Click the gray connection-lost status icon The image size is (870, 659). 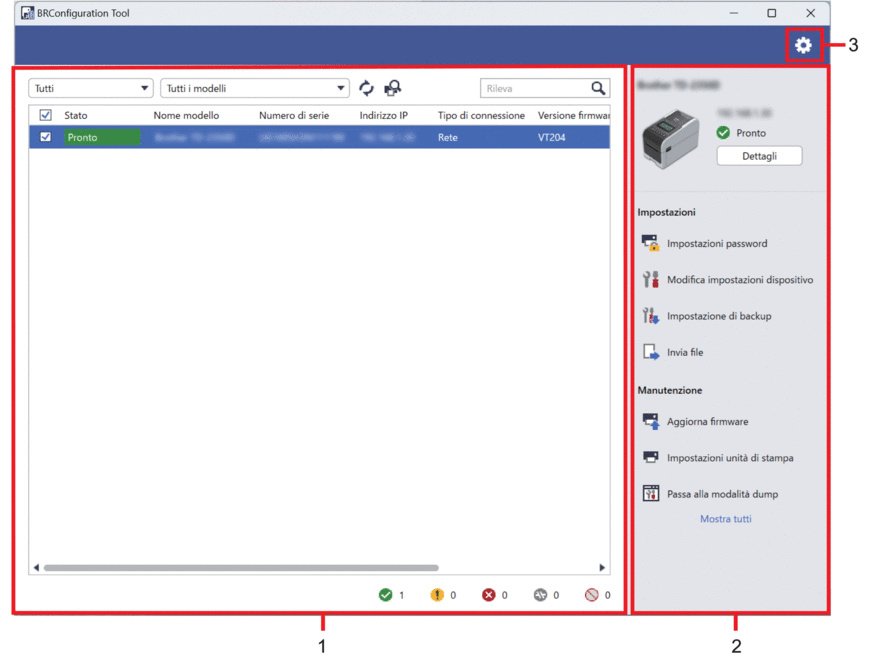click(540, 595)
